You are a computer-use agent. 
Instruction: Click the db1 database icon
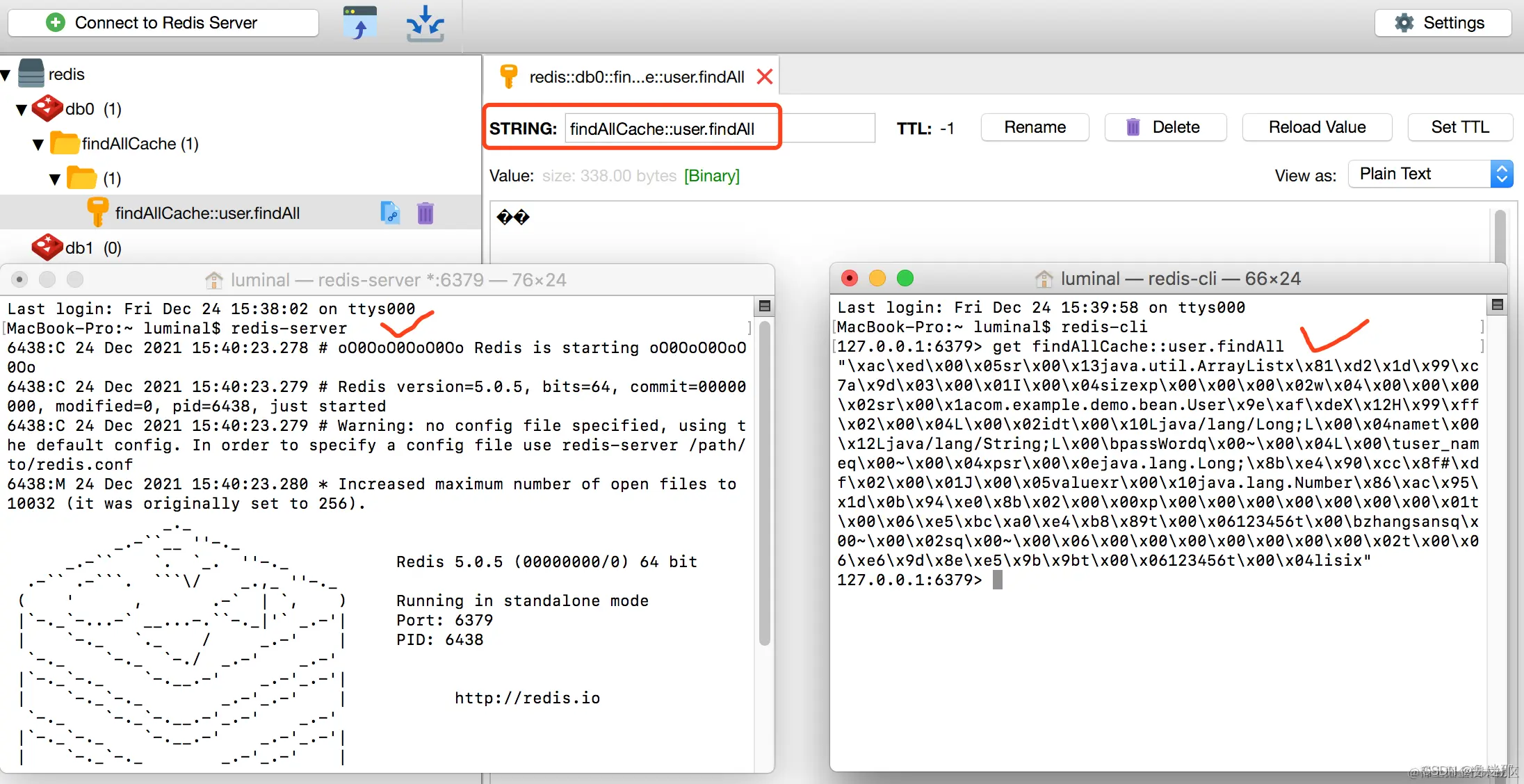point(47,247)
